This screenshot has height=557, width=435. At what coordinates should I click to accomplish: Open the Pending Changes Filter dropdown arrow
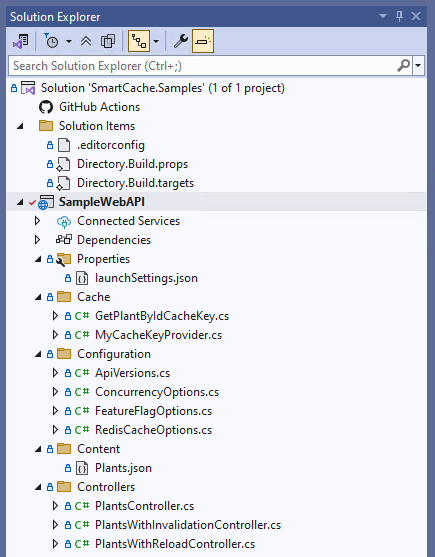69,42
